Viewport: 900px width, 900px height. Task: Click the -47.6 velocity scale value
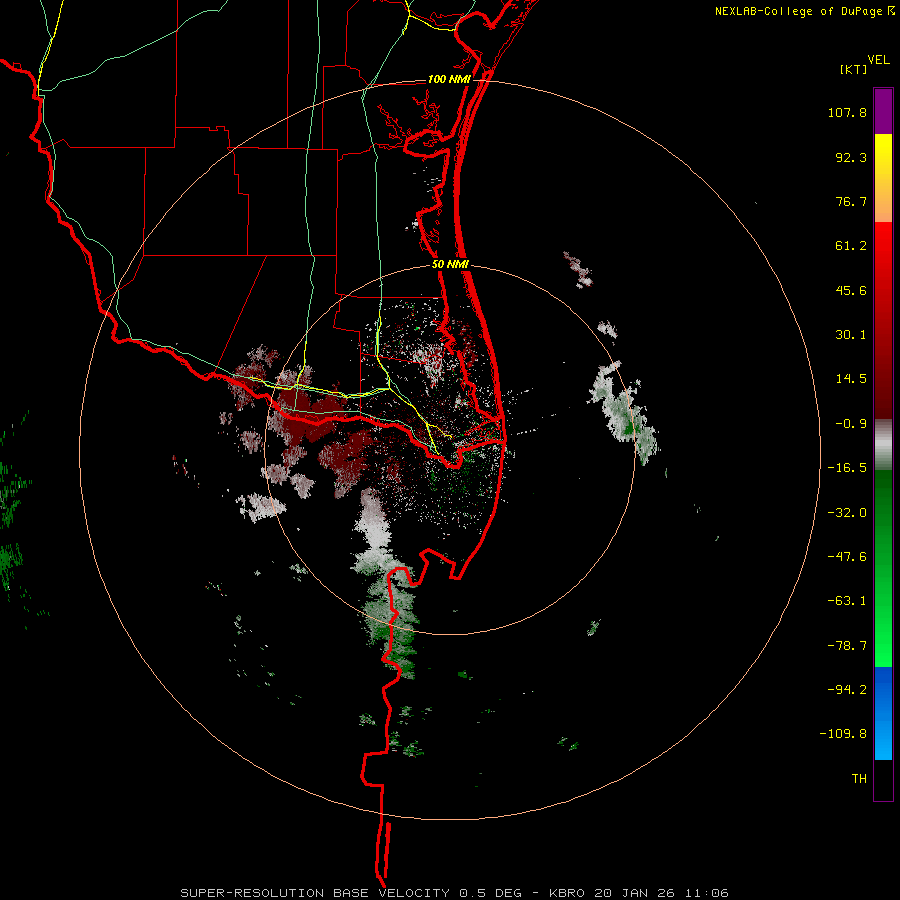click(847, 557)
